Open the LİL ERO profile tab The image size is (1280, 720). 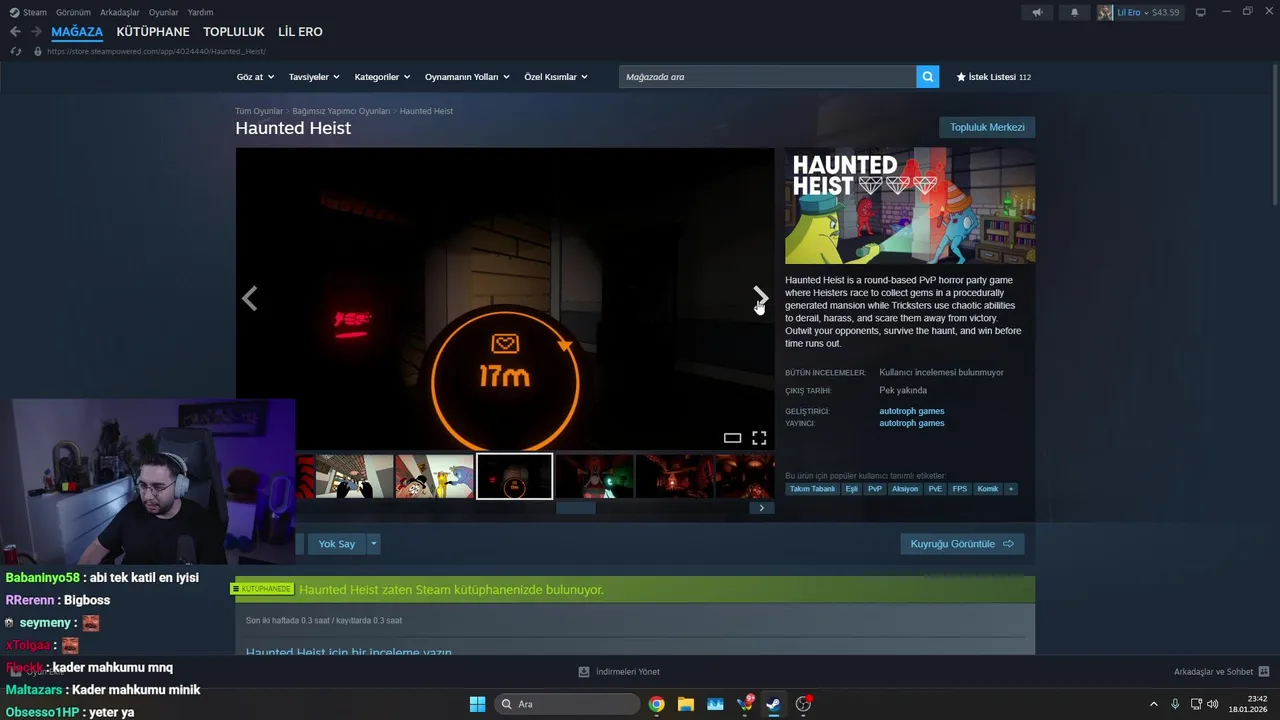tap(300, 32)
